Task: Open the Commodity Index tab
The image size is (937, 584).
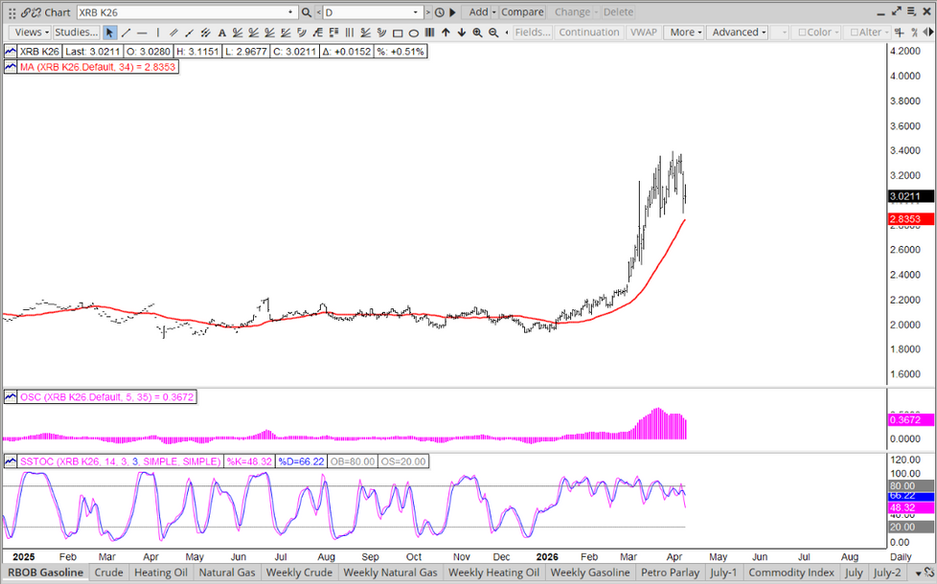Action: [791, 573]
